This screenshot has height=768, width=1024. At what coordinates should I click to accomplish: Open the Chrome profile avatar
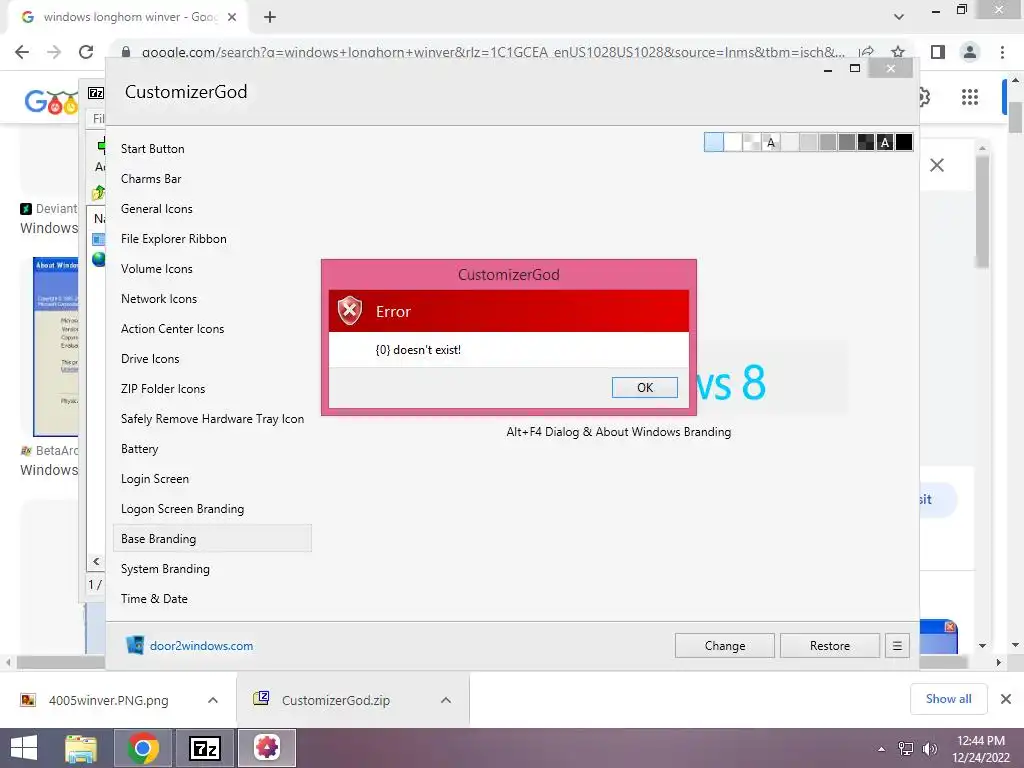click(970, 52)
